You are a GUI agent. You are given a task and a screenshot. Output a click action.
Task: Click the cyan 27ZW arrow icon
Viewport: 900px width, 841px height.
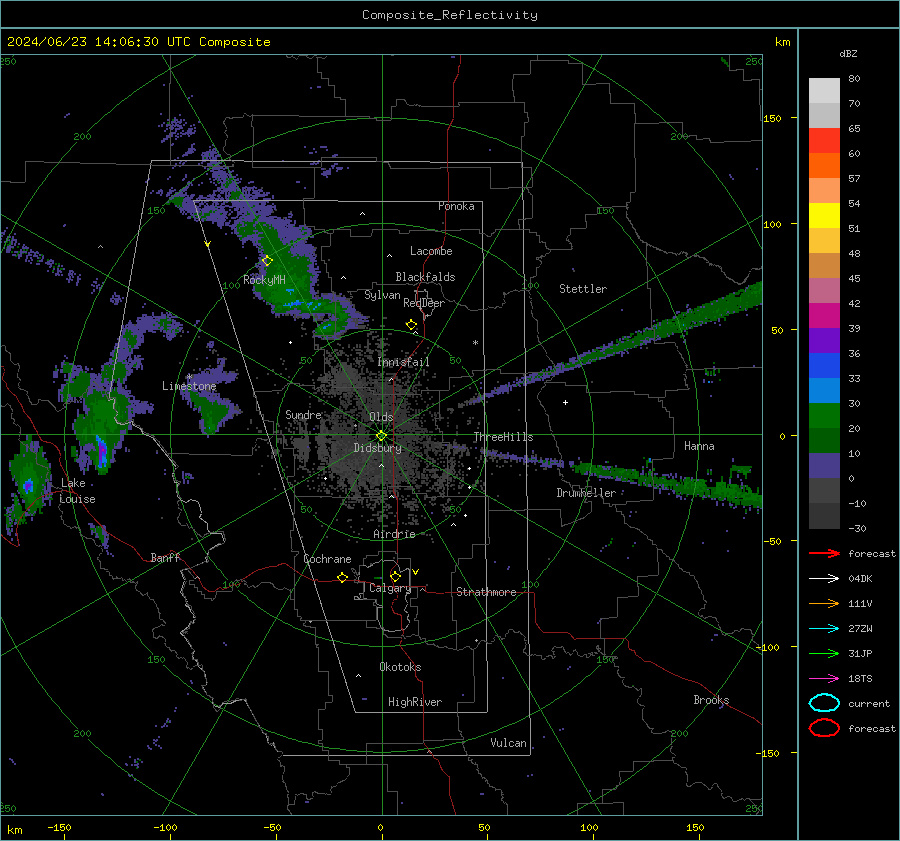(824, 629)
